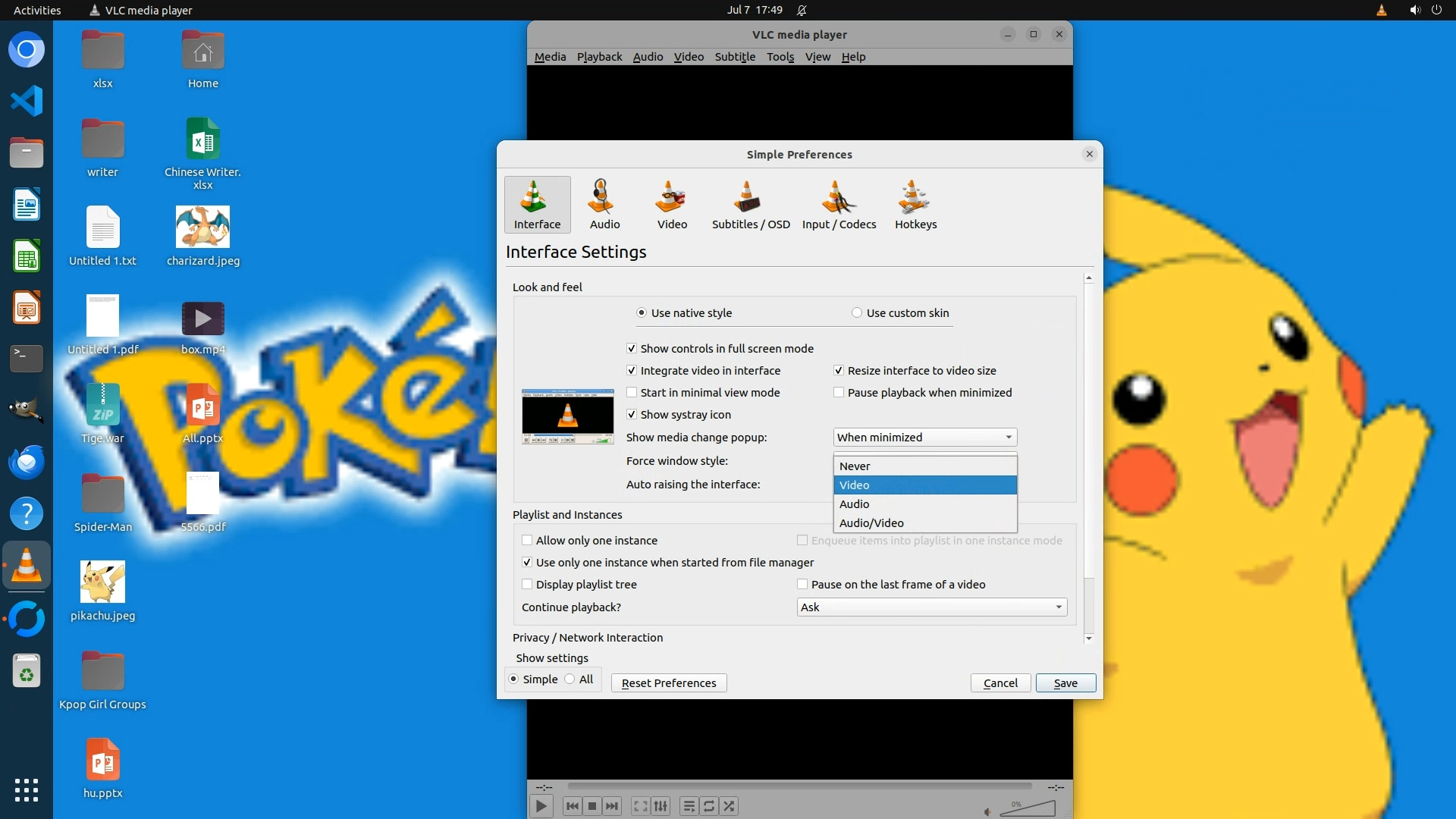Check Pause playback when minimized
The height and width of the screenshot is (819, 1456).
(x=839, y=393)
